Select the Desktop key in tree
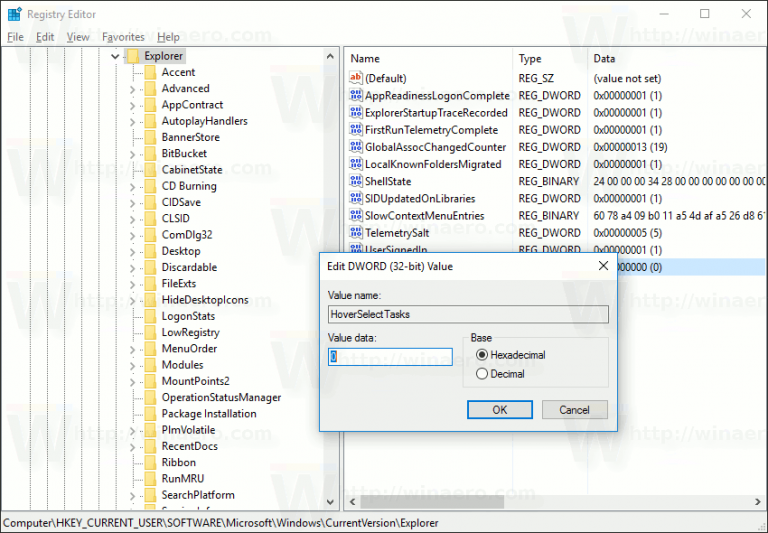The width and height of the screenshot is (768, 533). click(181, 251)
